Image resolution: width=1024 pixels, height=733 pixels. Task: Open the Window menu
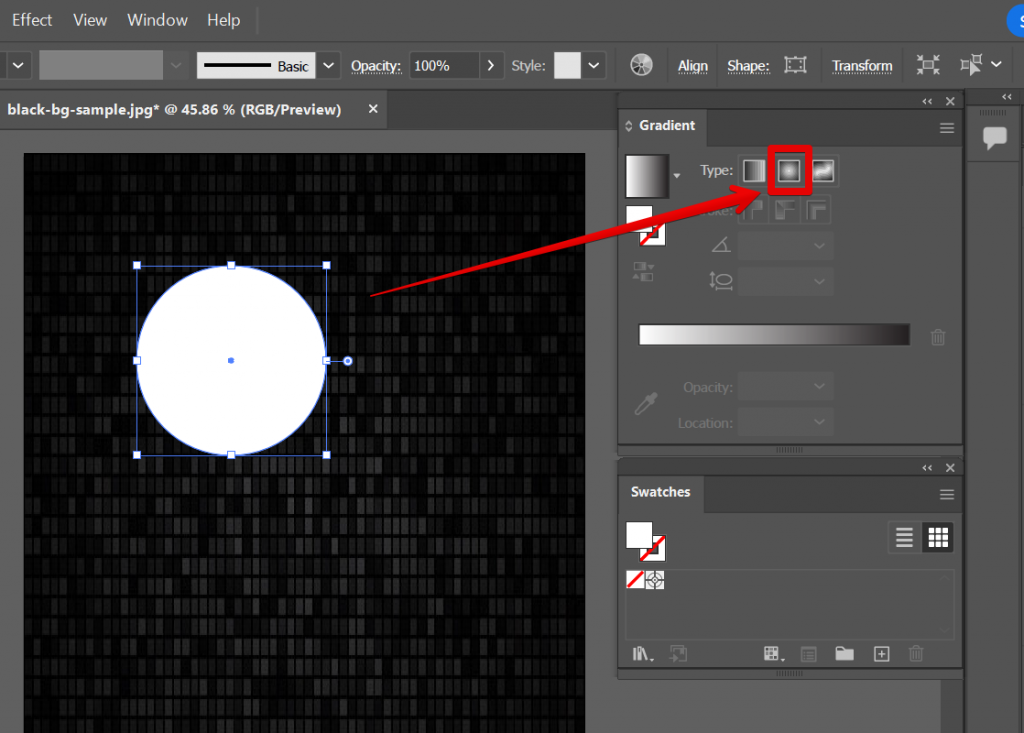[157, 19]
